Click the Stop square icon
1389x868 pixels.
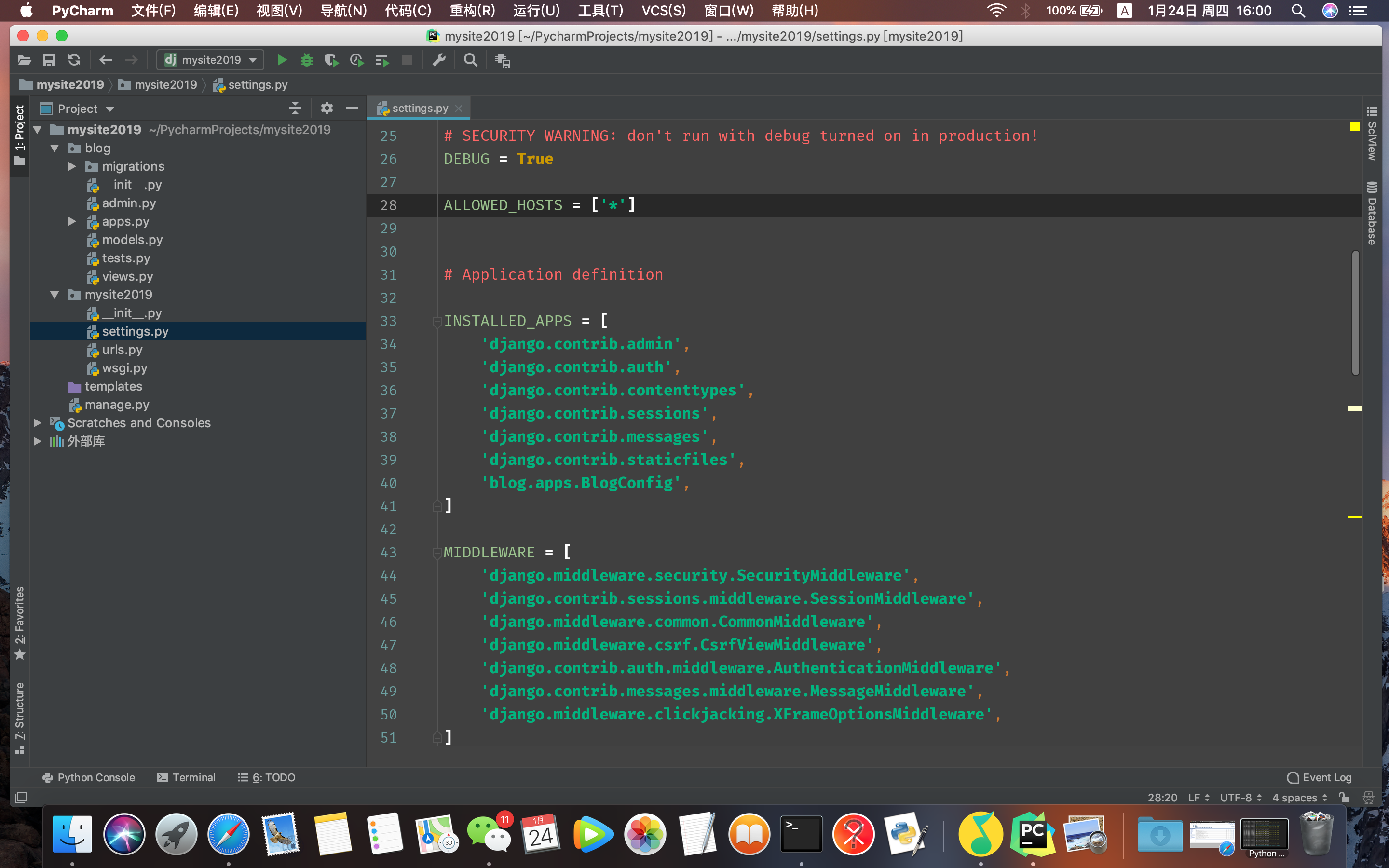coord(407,60)
